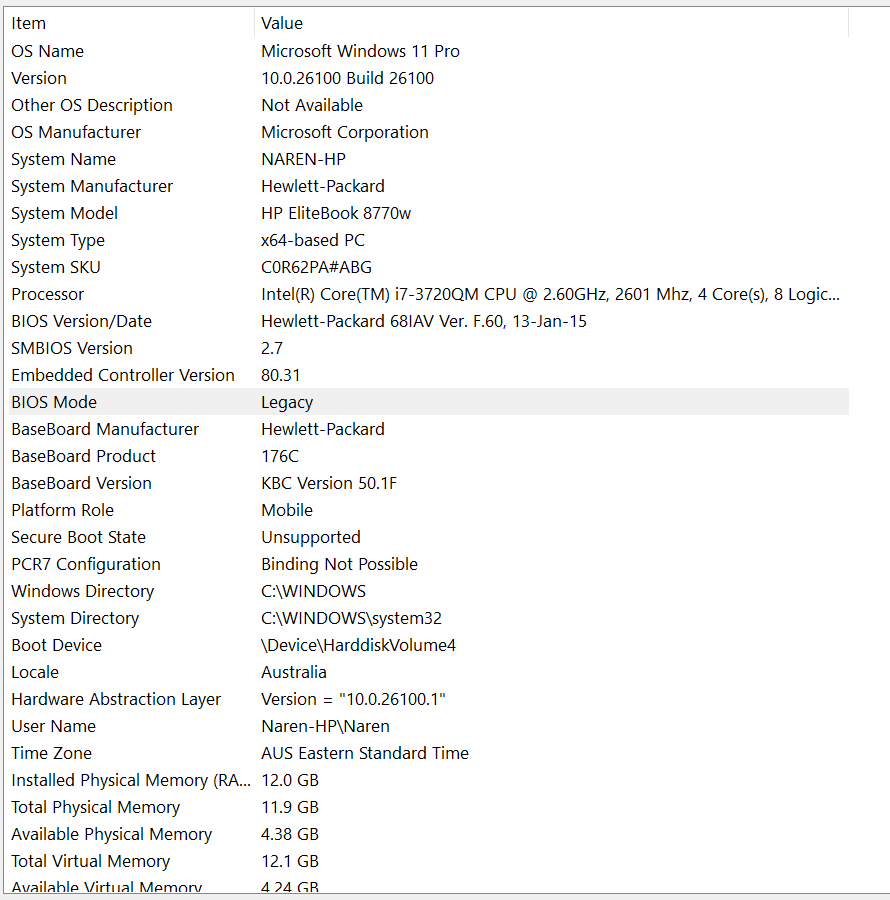The width and height of the screenshot is (890, 900).
Task: Click the 'C:\WINDOWS\system32' value
Action: (x=352, y=618)
